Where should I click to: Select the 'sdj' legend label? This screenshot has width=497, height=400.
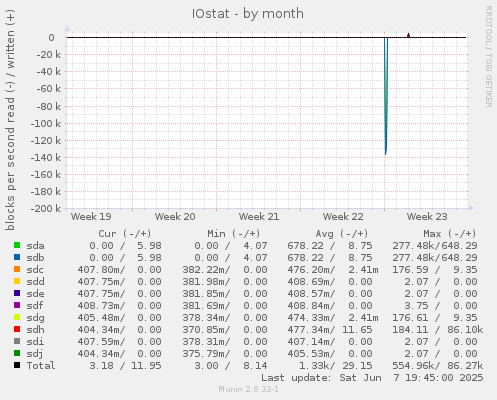[35, 355]
